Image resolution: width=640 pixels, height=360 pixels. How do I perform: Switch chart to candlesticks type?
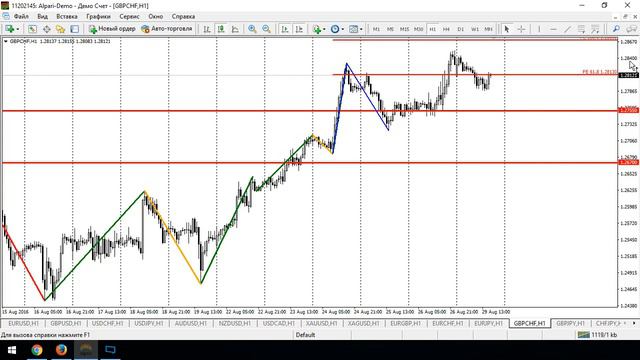coord(221,29)
